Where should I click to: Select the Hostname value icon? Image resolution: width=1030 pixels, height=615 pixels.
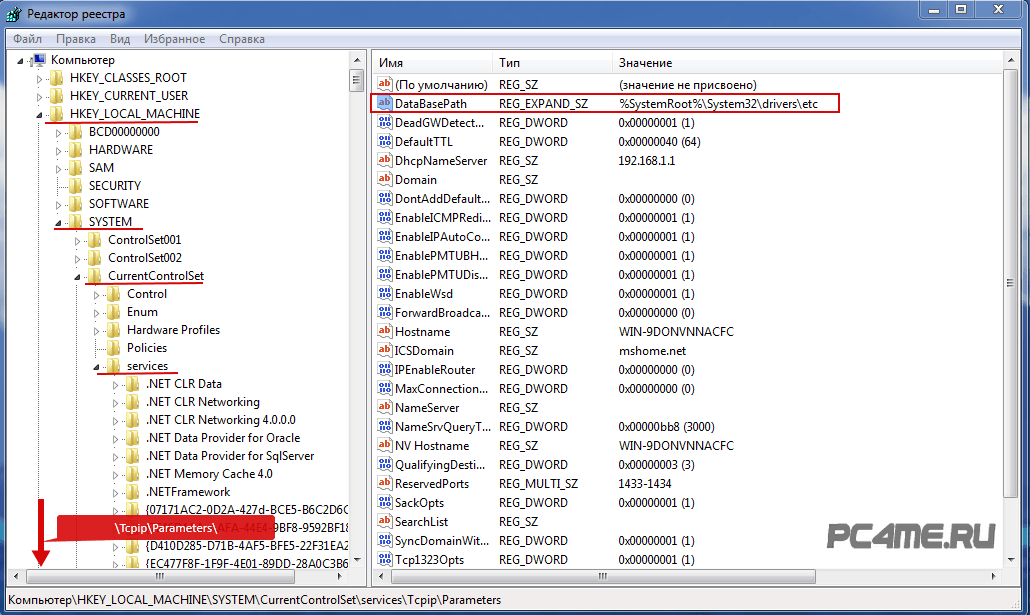click(x=384, y=332)
